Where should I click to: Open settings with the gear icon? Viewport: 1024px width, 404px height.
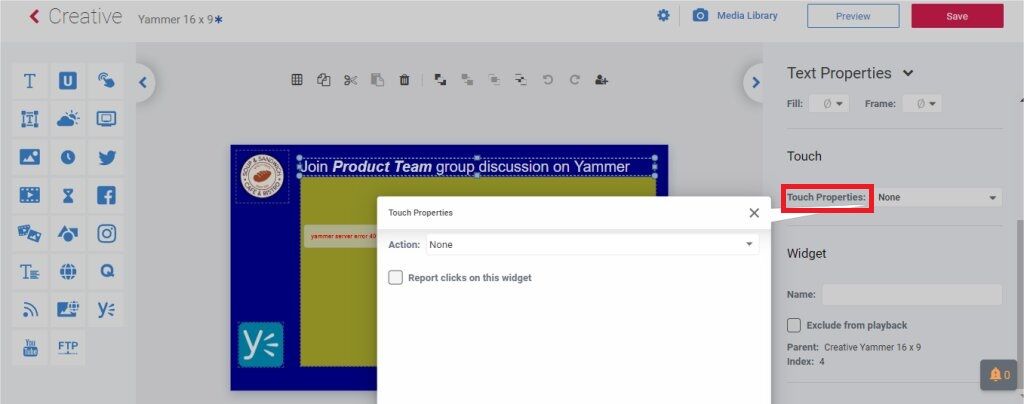(663, 16)
